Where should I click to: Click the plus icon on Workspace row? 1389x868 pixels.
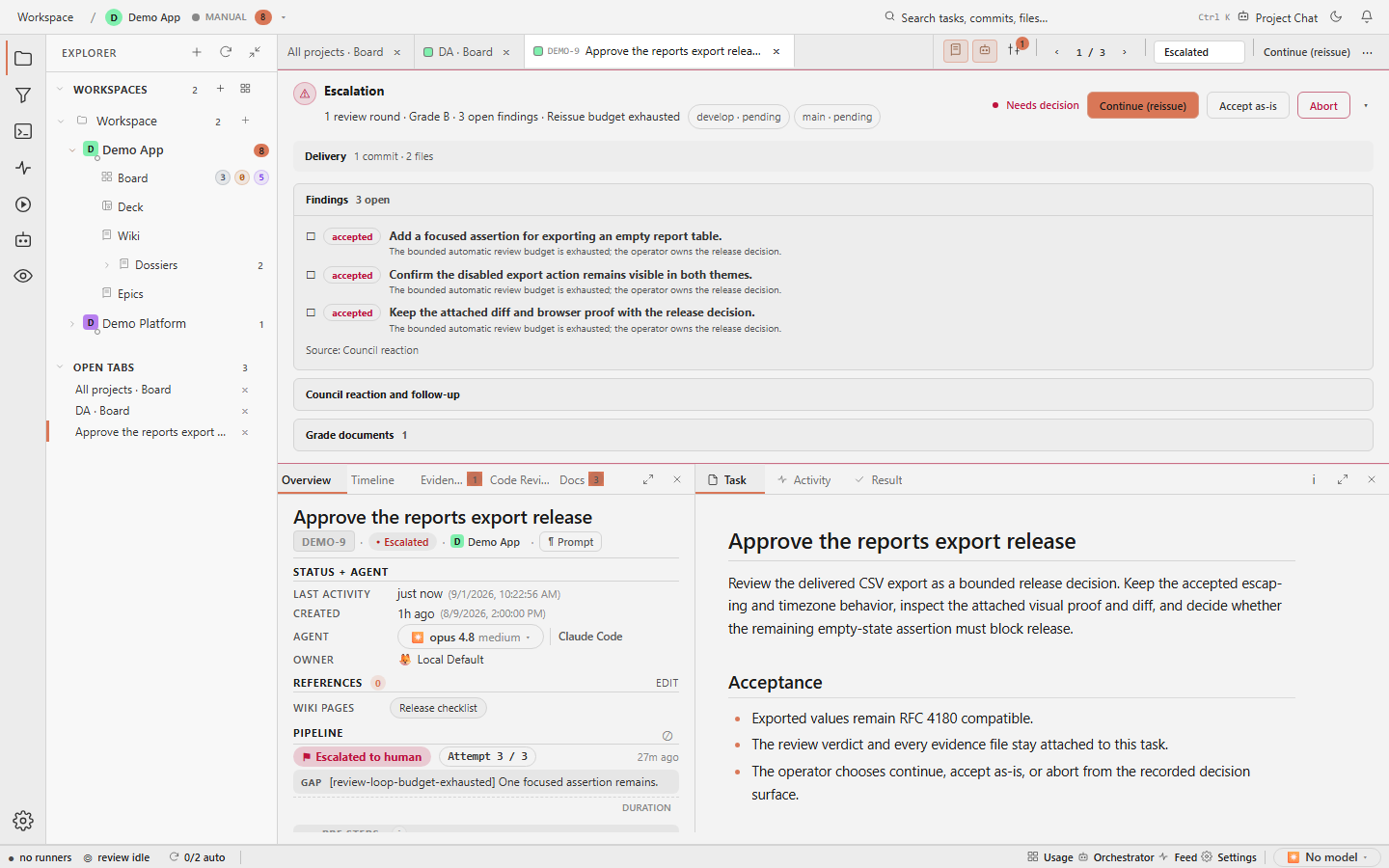245,121
